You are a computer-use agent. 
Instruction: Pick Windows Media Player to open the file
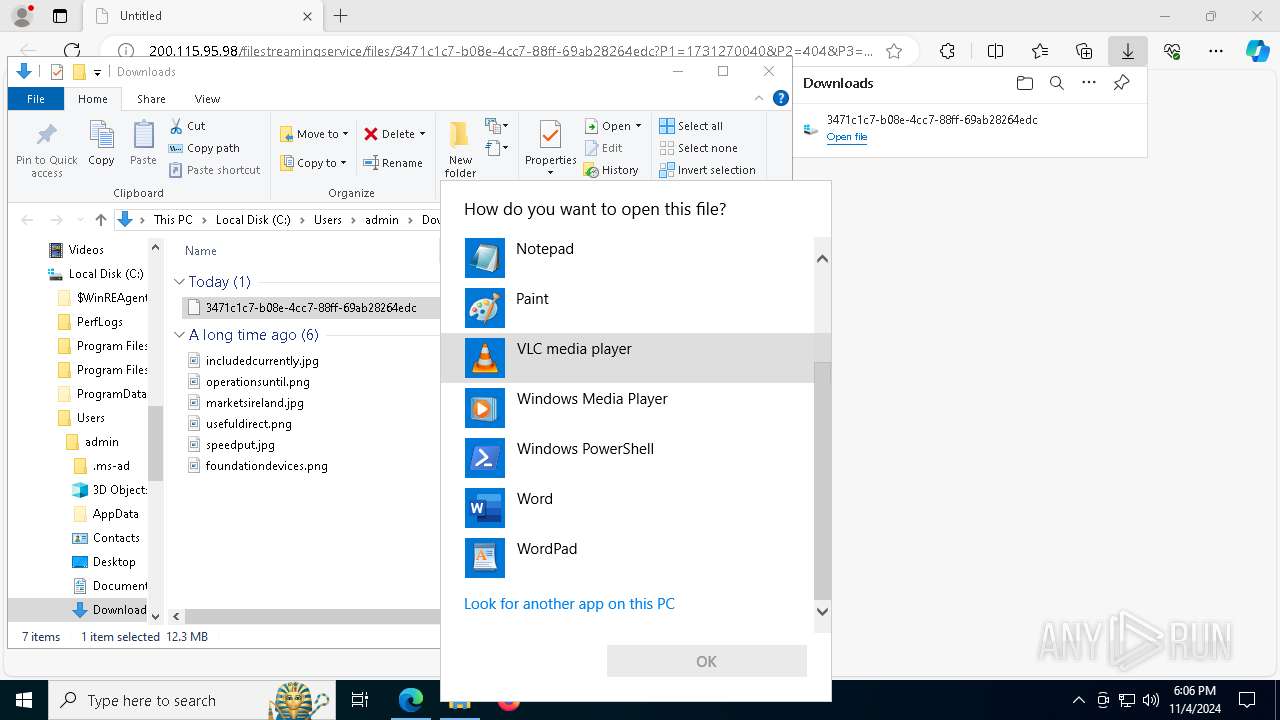coord(627,408)
